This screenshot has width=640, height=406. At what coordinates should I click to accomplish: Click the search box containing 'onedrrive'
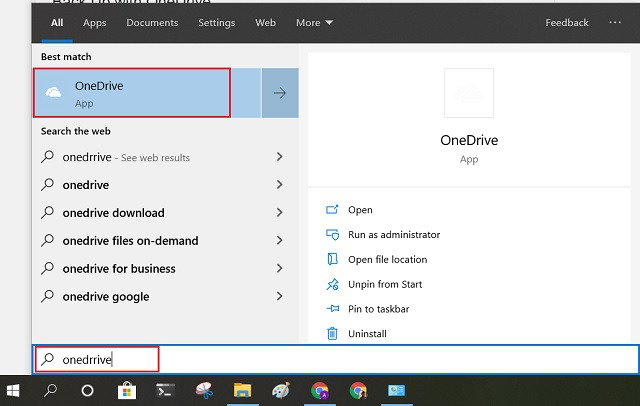click(x=336, y=359)
